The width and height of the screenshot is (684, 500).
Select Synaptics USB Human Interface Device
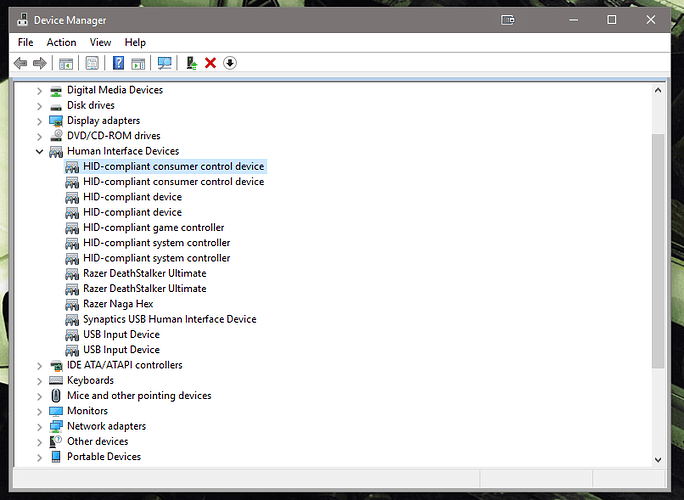[169, 319]
